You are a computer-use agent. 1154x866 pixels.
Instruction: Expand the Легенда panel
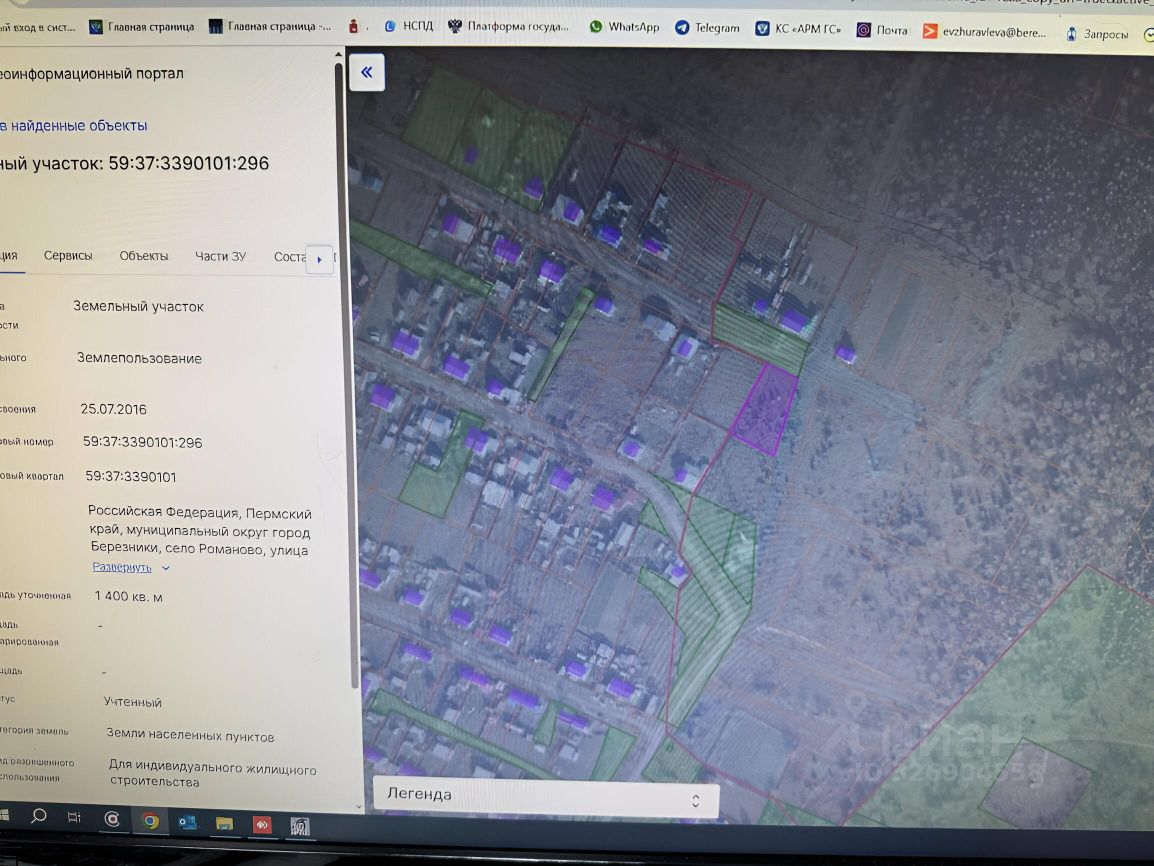(545, 797)
